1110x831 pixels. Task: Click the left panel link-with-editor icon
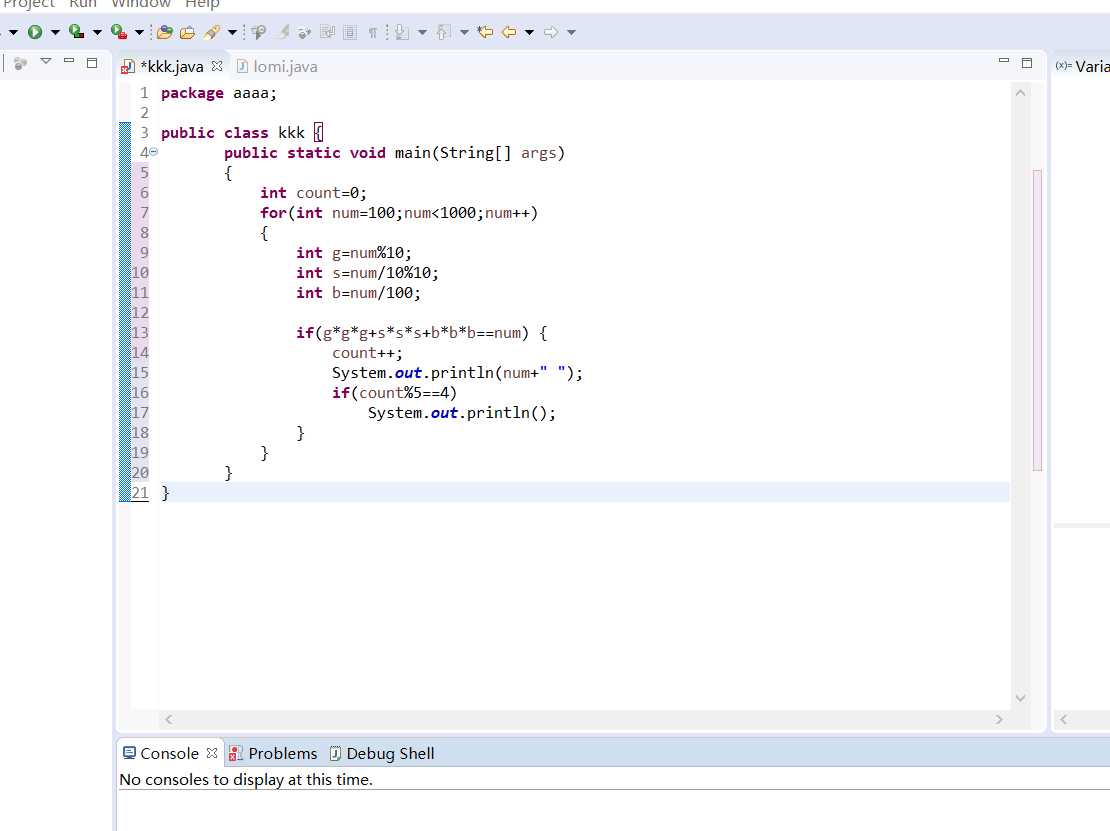coord(20,63)
